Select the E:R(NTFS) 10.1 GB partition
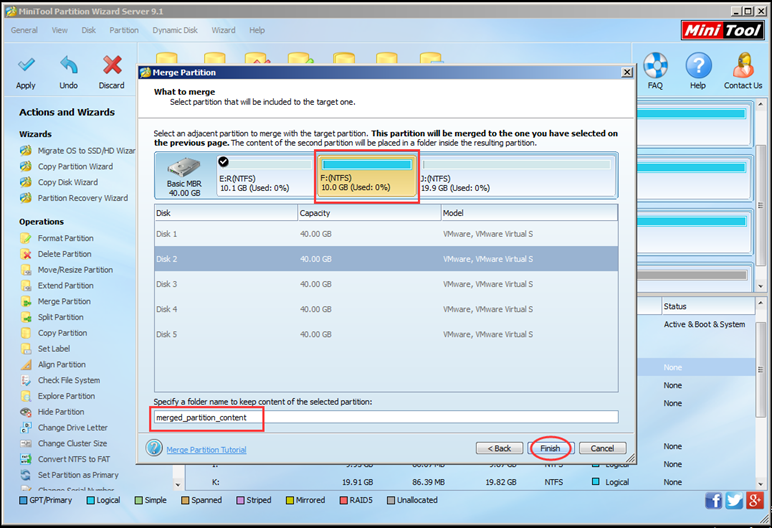Image resolution: width=773 pixels, height=528 pixels. click(x=265, y=176)
